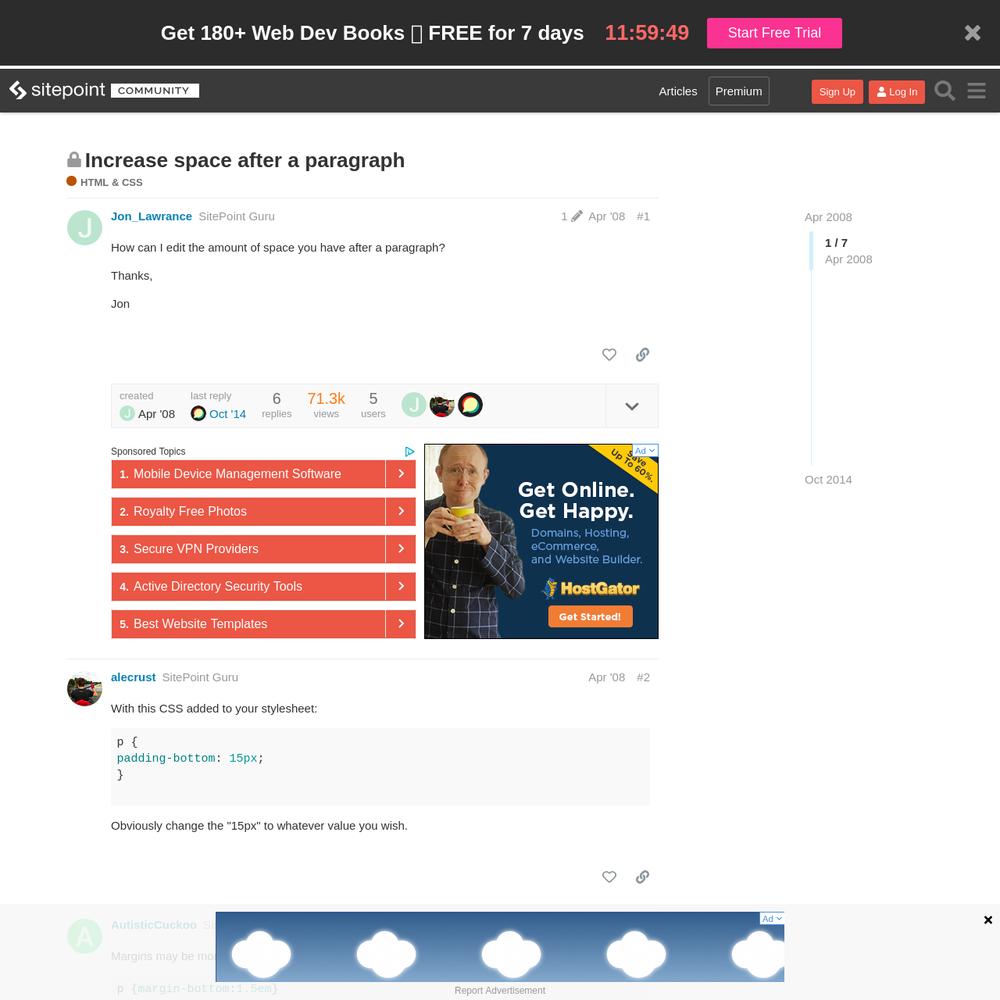Image resolution: width=1000 pixels, height=1000 pixels.
Task: Close the top promo banner
Action: click(972, 33)
